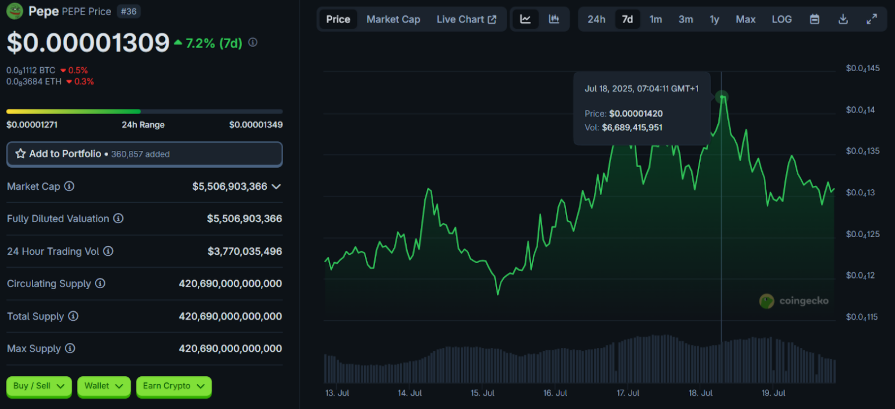The height and width of the screenshot is (409, 895).
Task: Click the $0.00001309 price text
Action: (x=88, y=43)
